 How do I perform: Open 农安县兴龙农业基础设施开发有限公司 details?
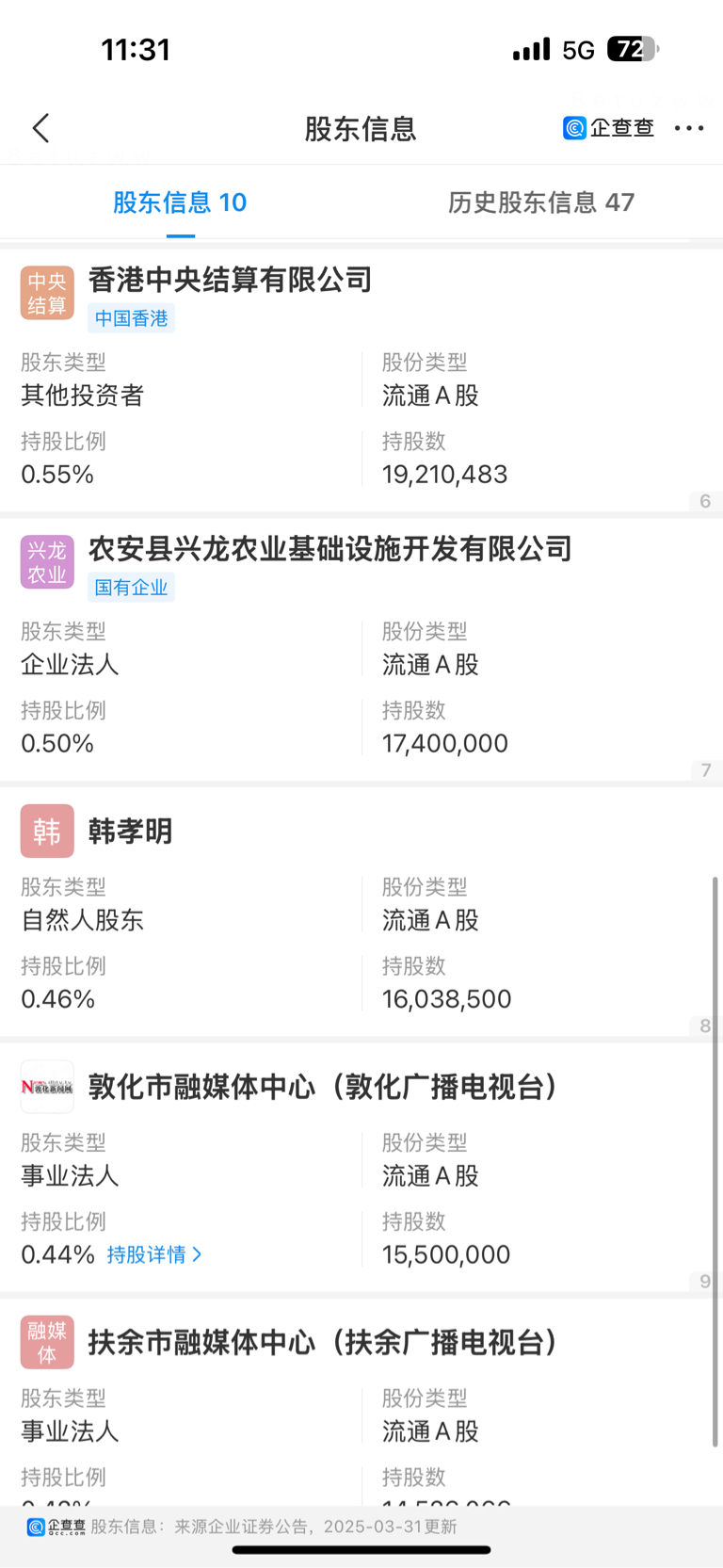[329, 549]
